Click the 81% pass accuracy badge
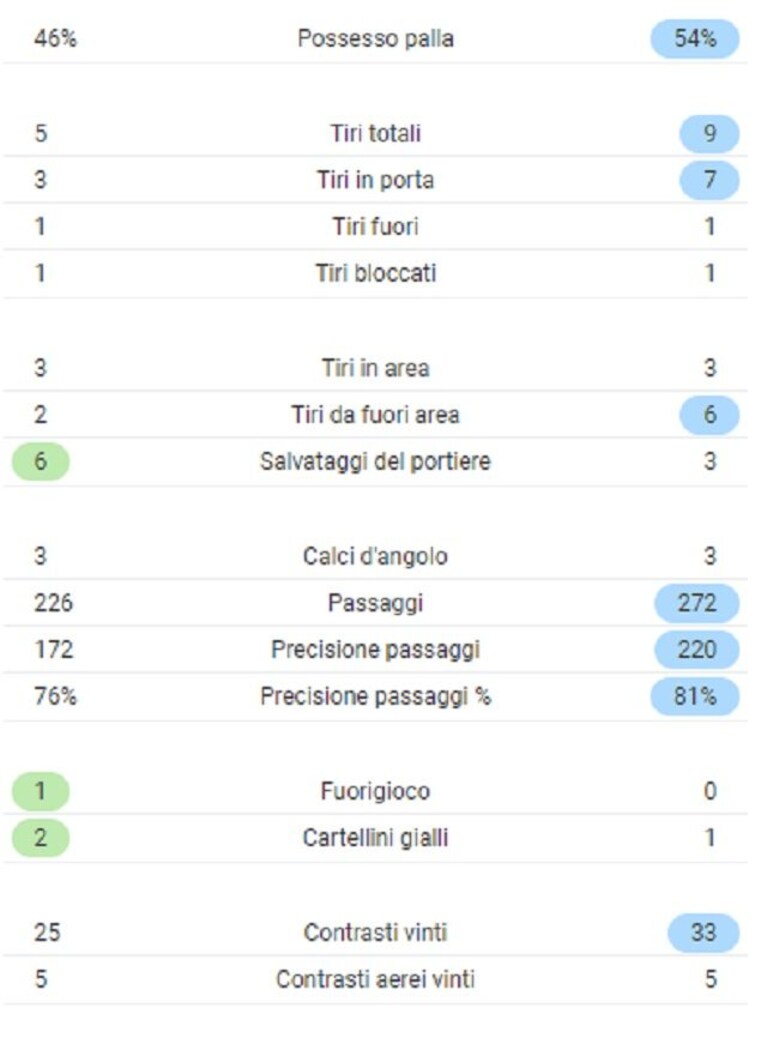The height and width of the screenshot is (1038, 767). [x=695, y=696]
